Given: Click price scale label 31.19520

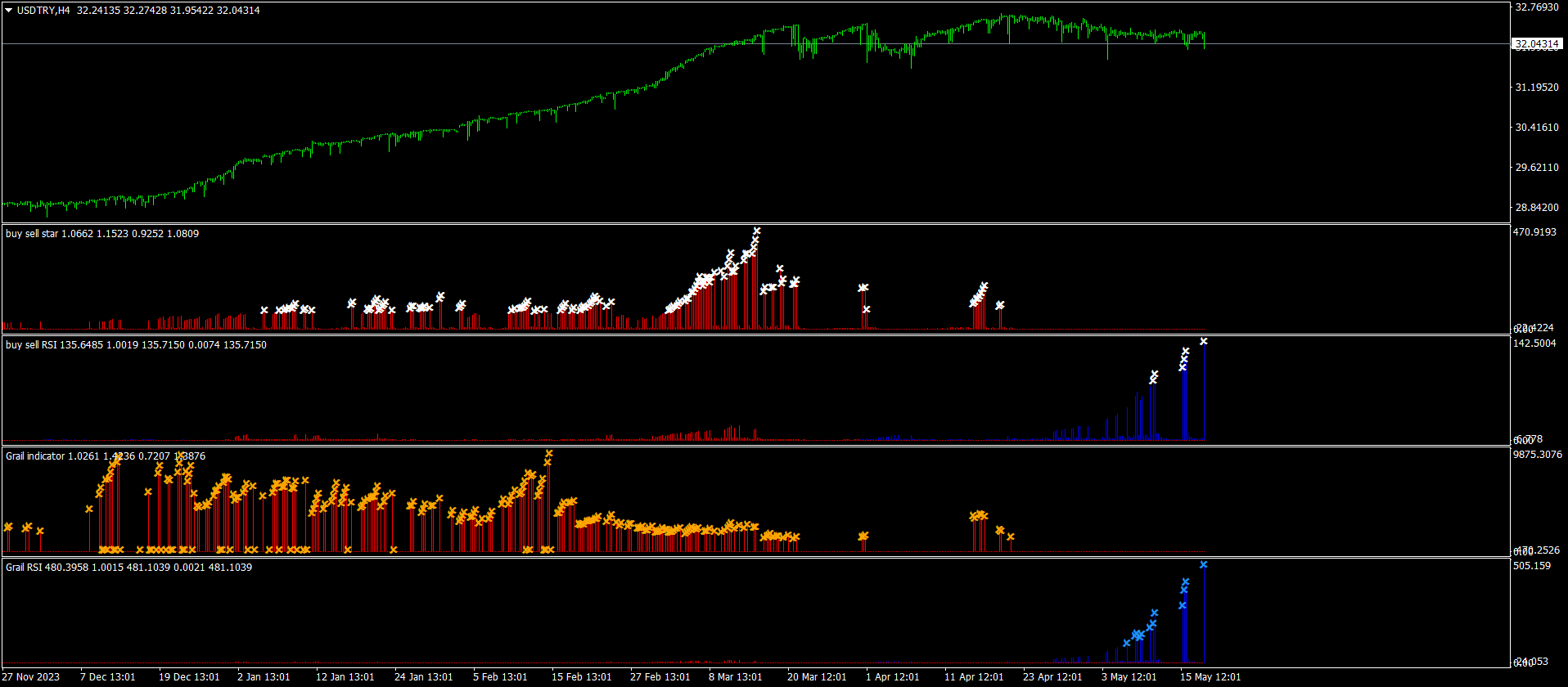Looking at the screenshot, I should [1537, 87].
